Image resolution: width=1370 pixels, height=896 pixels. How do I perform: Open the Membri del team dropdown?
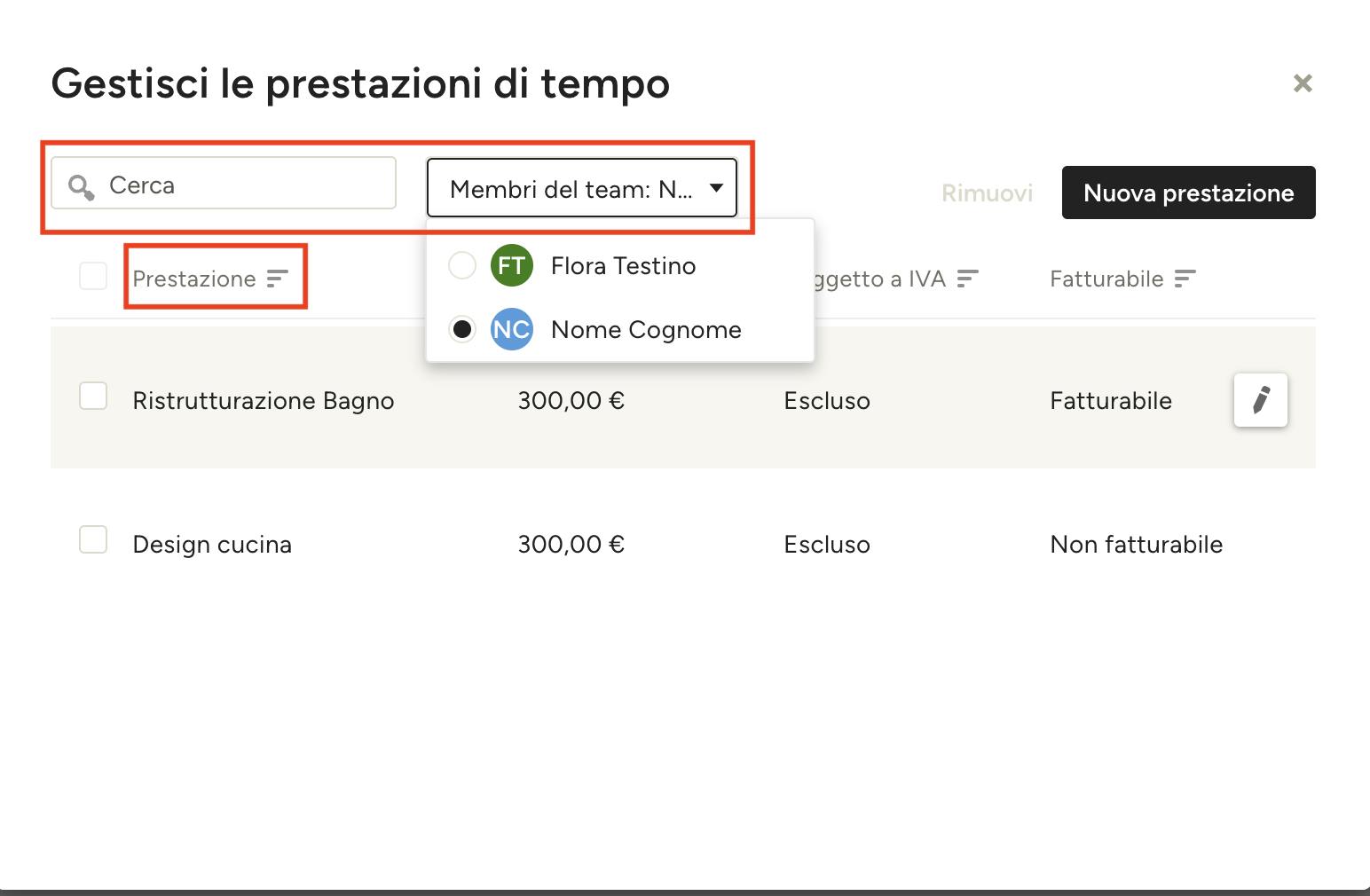[x=582, y=187]
